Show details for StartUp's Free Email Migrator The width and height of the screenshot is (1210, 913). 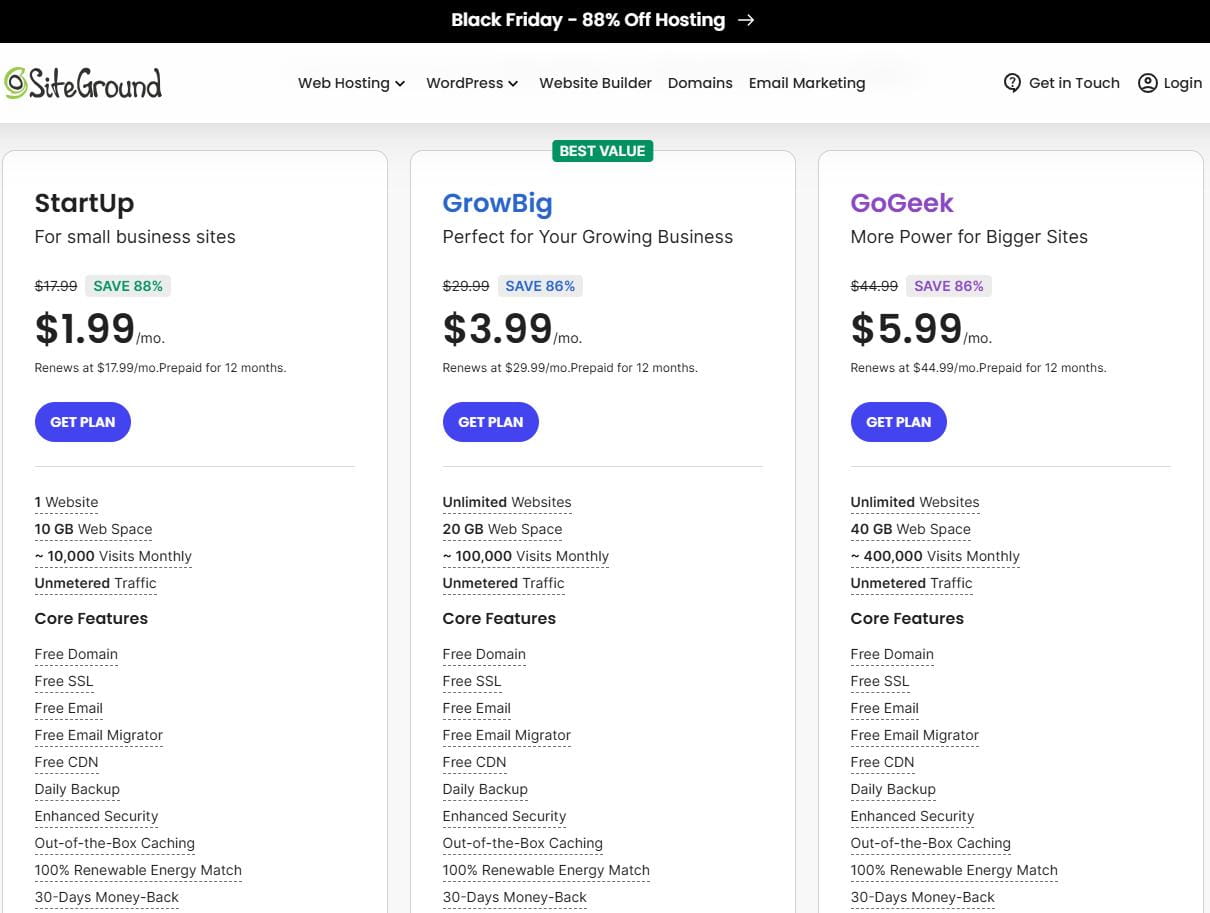[98, 735]
